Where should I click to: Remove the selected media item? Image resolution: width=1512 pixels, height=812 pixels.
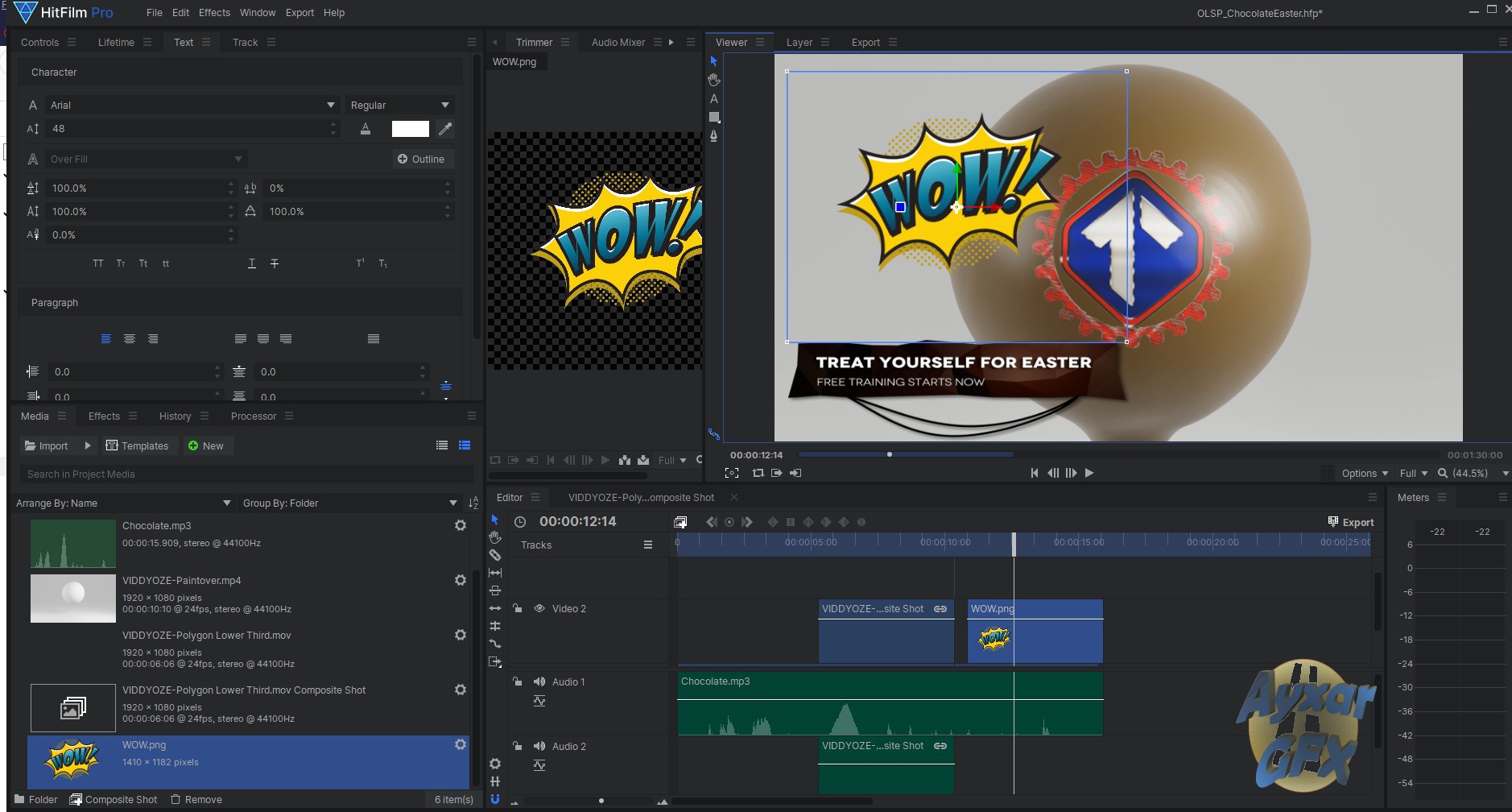tap(196, 800)
